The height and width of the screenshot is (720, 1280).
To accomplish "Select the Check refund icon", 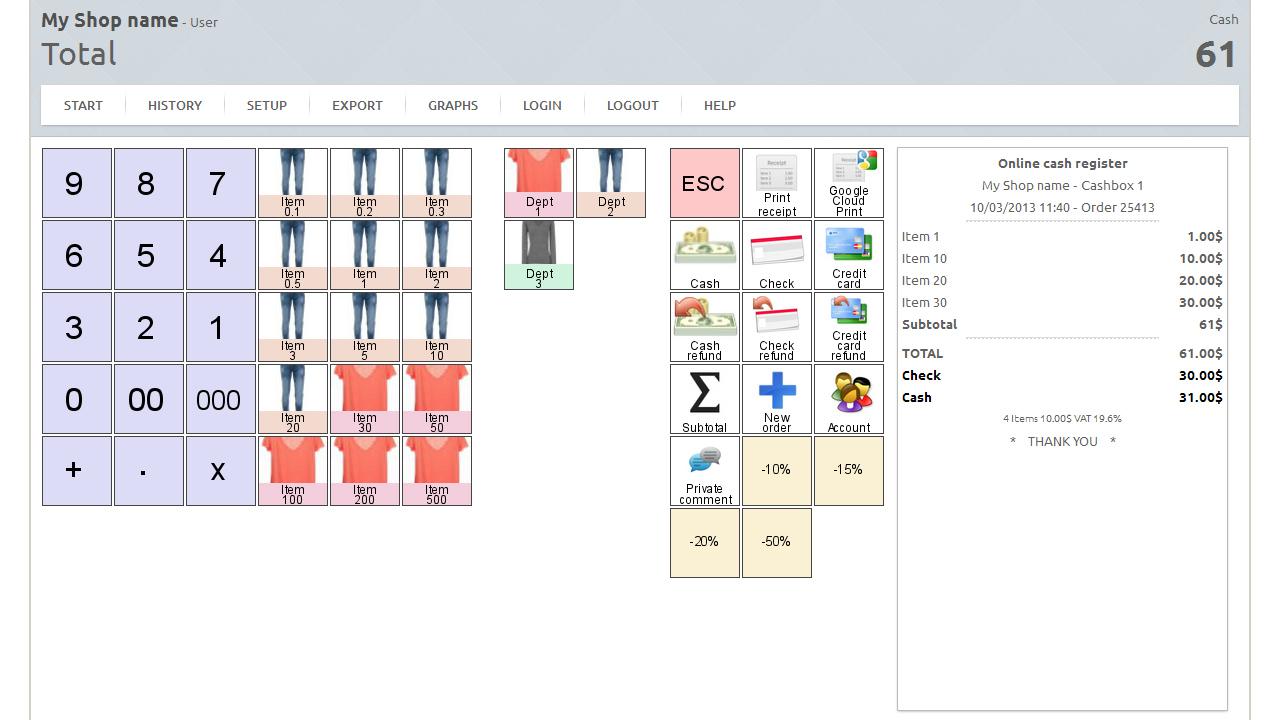I will [x=777, y=327].
